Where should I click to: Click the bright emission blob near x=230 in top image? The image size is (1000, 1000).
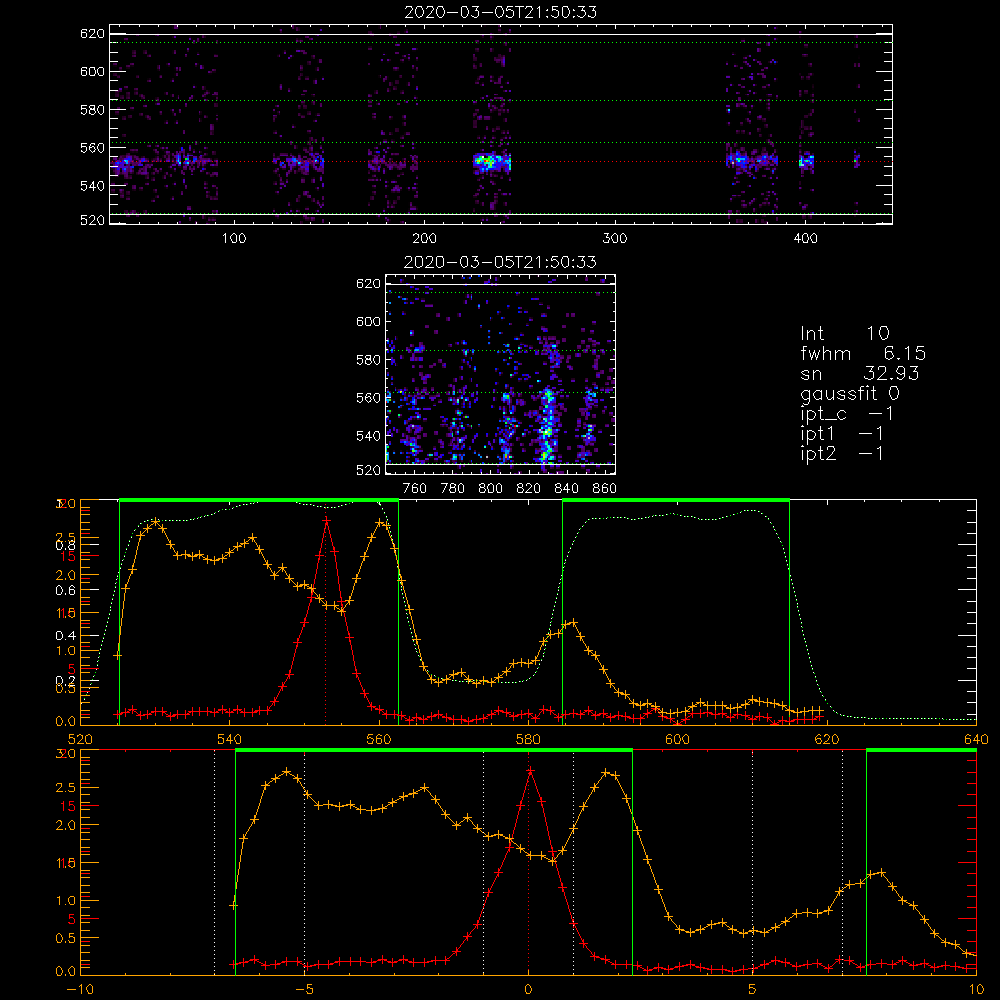[491, 161]
